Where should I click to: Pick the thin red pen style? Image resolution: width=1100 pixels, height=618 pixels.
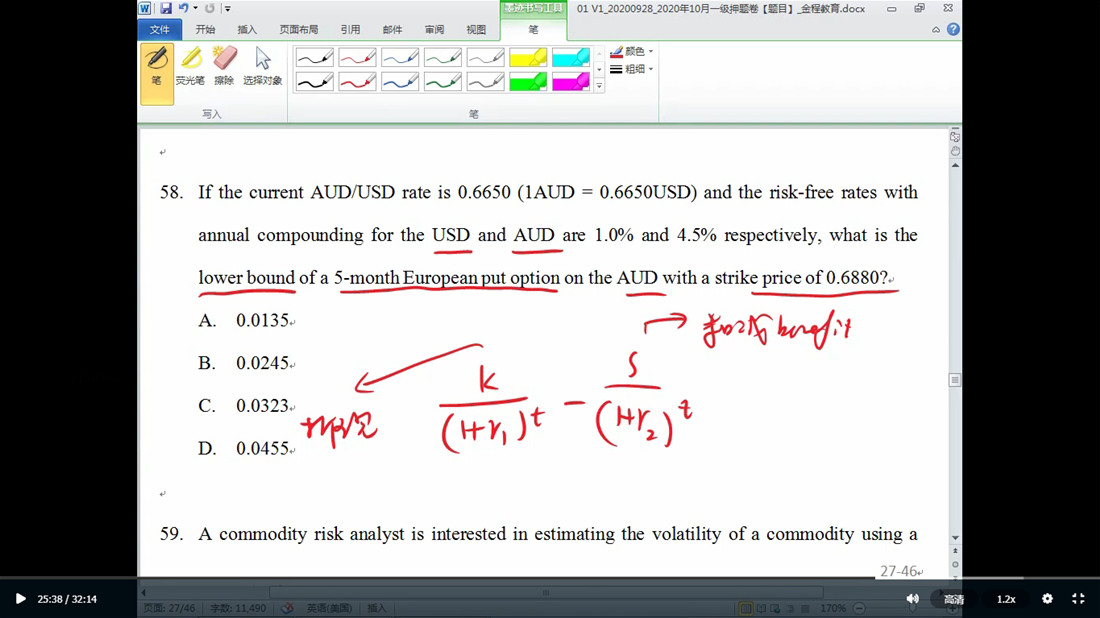pos(357,58)
